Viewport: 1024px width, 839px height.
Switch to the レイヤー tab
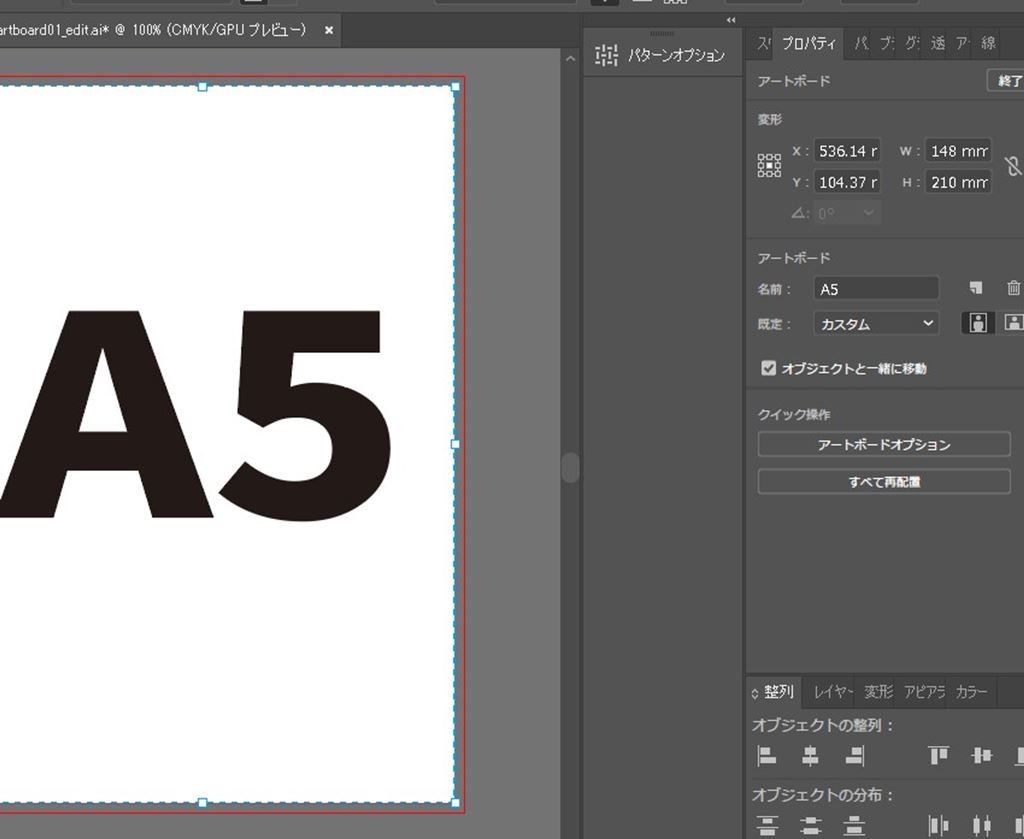click(x=832, y=692)
